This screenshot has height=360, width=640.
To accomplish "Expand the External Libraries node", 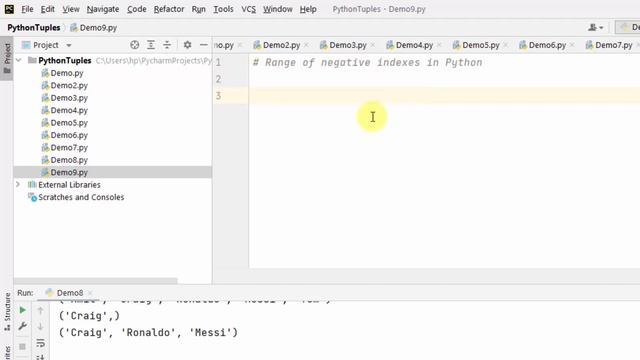I will coord(18,184).
